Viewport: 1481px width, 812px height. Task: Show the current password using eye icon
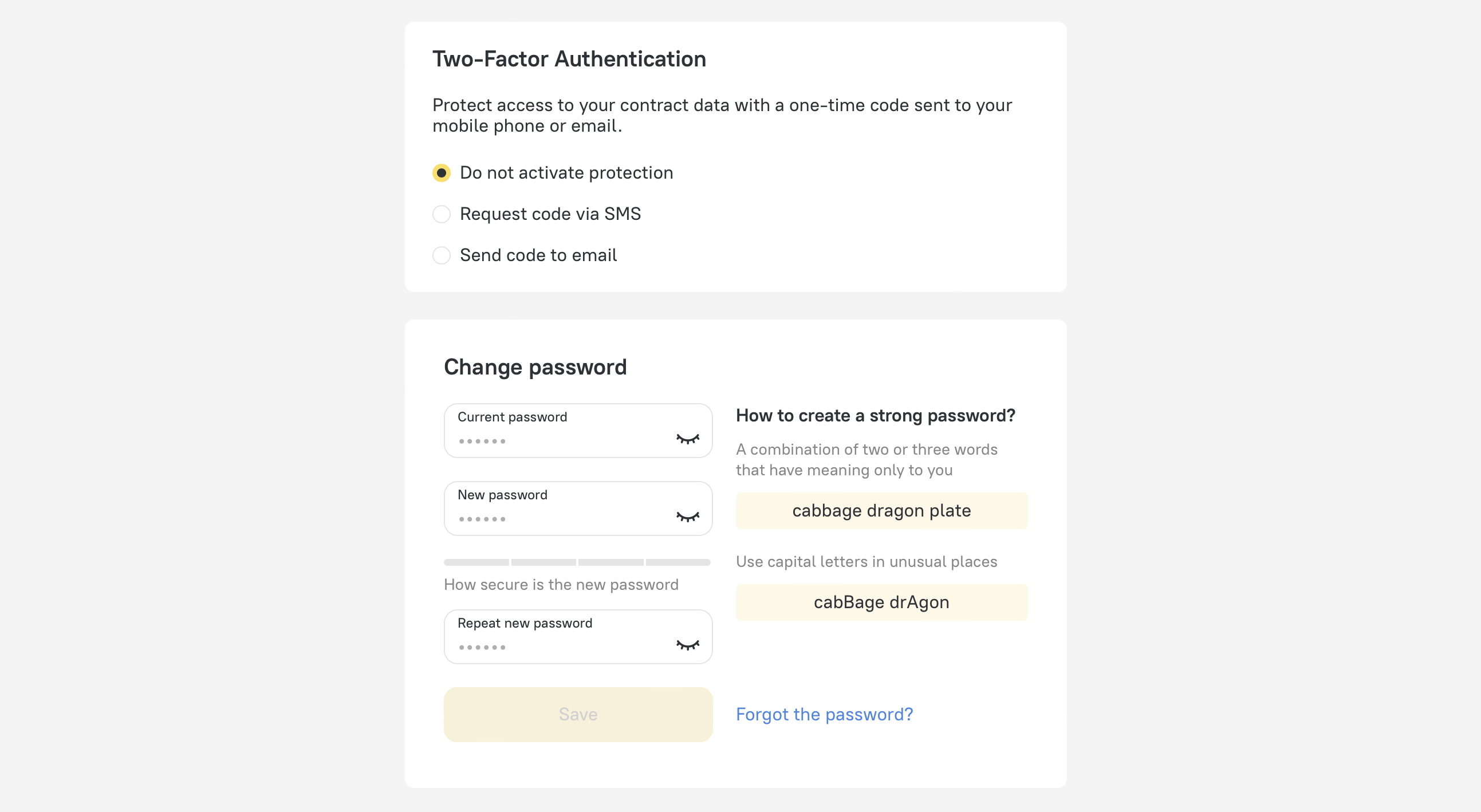tap(688, 439)
